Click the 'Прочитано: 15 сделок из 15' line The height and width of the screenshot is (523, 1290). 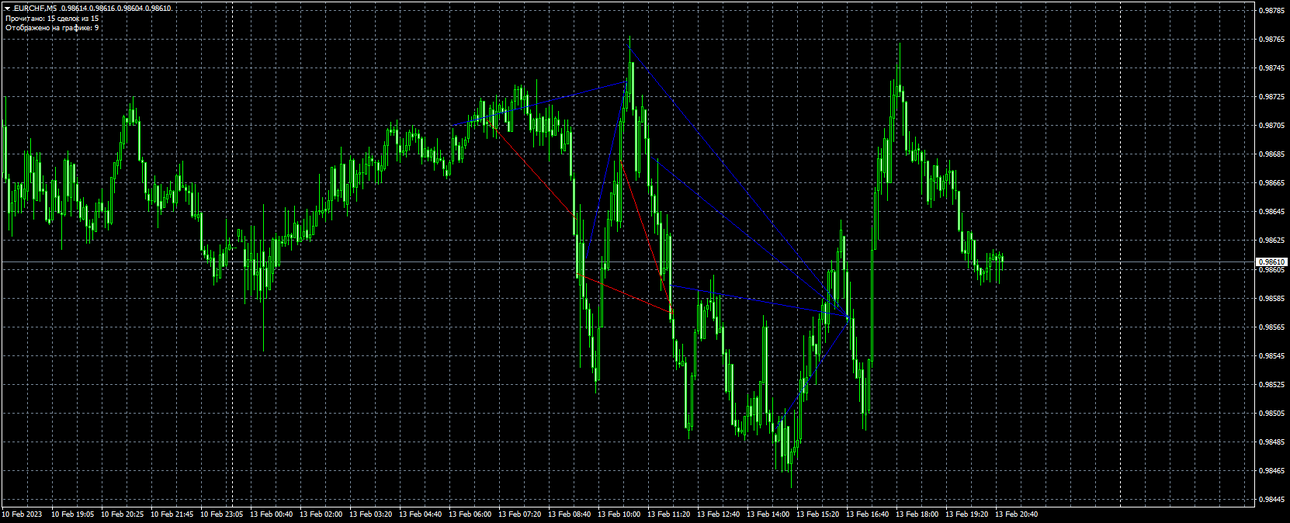[x=52, y=18]
